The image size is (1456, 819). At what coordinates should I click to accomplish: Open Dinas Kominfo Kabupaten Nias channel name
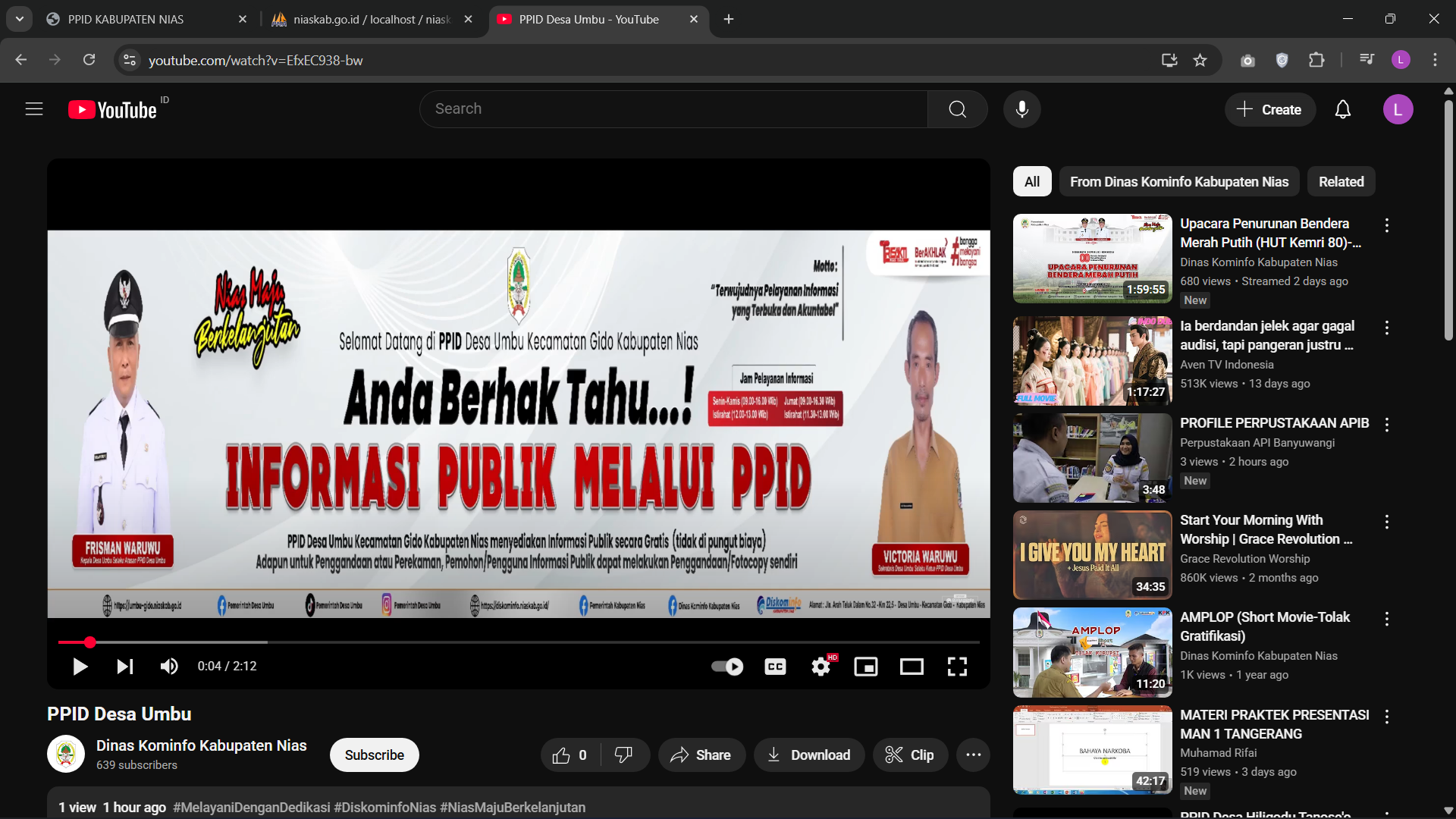(201, 746)
